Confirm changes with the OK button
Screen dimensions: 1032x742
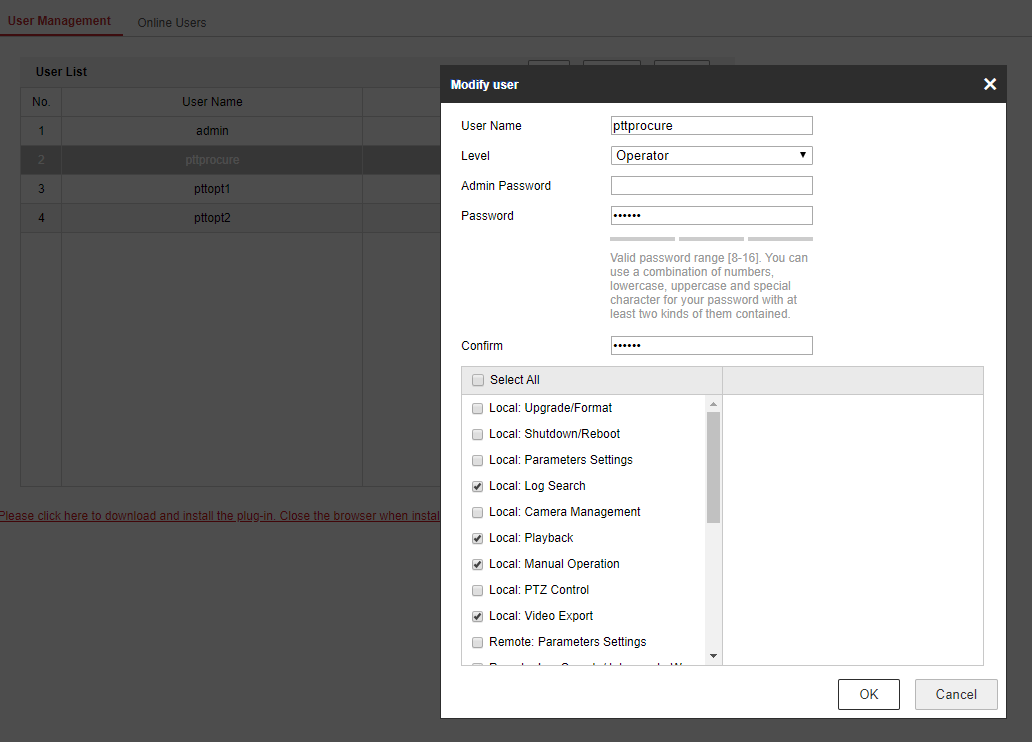[x=869, y=694]
